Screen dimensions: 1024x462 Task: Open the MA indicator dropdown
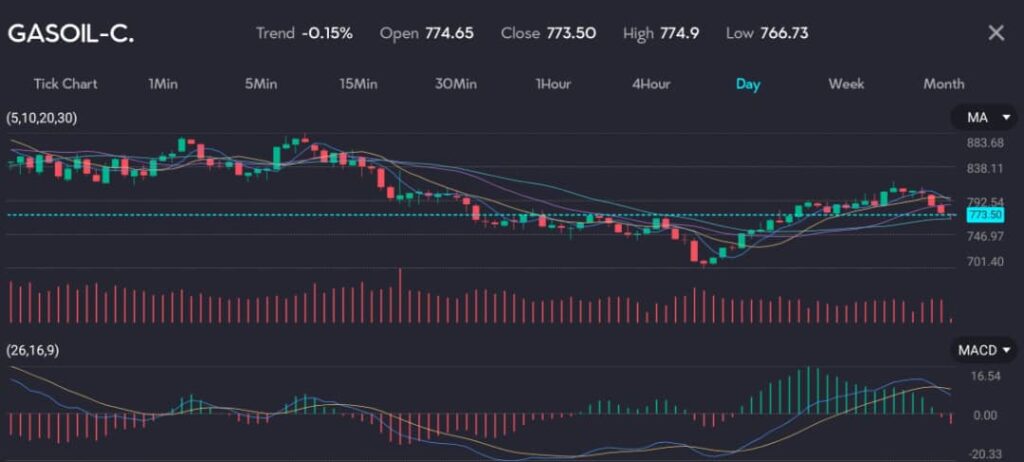click(x=983, y=118)
